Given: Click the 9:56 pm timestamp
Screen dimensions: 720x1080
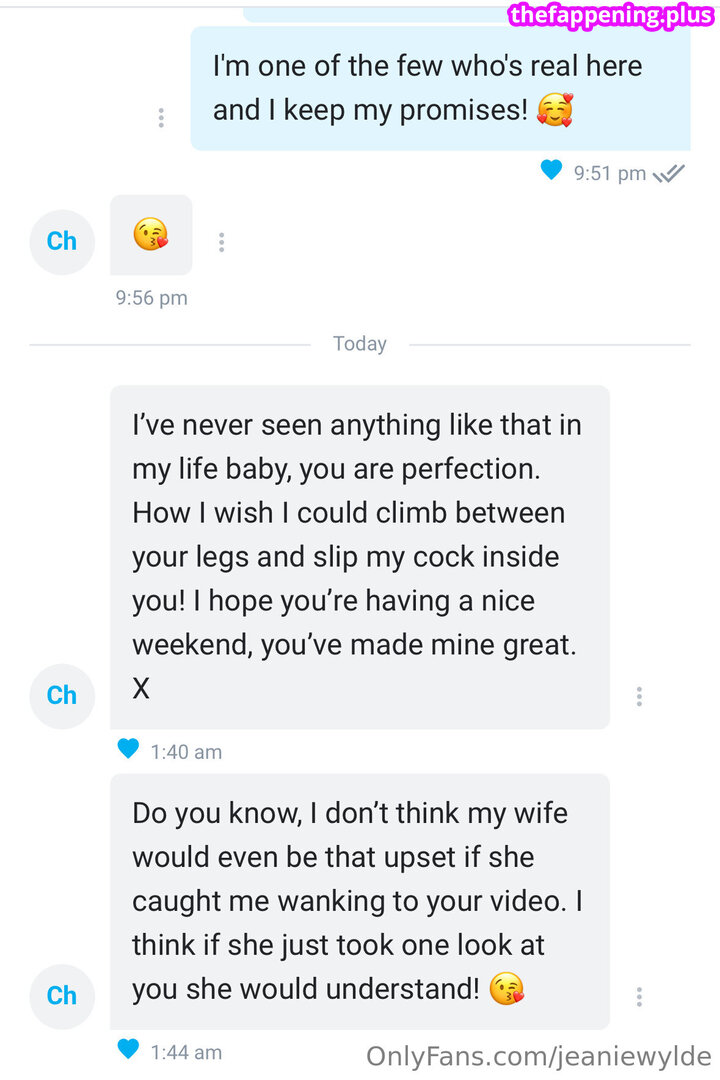Looking at the screenshot, I should (x=152, y=298).
